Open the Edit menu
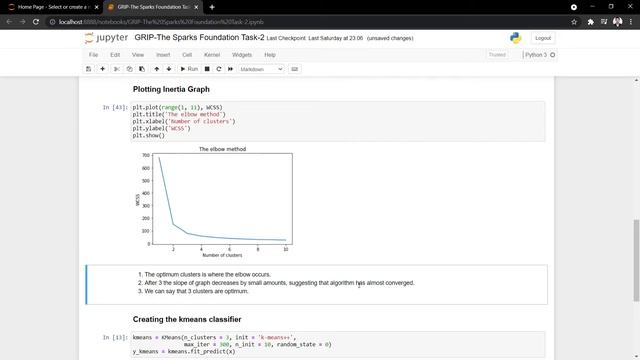640x360 pixels. 115,55
